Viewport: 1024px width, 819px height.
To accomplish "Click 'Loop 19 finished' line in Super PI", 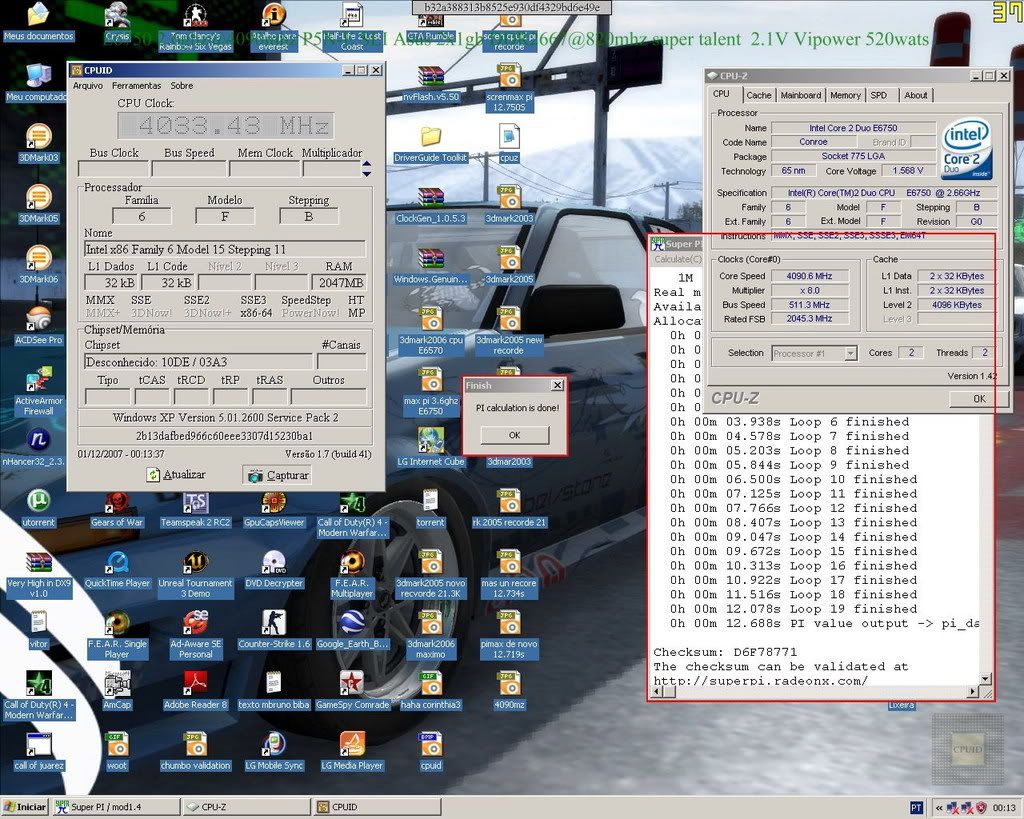I will (x=793, y=609).
